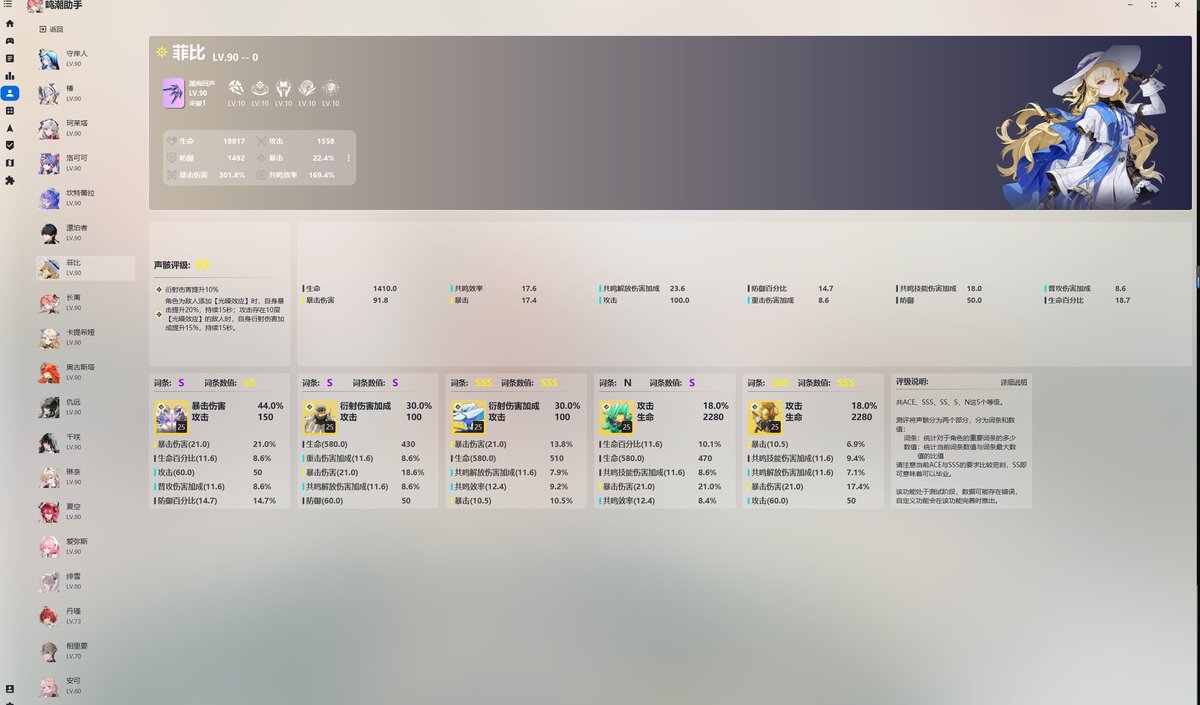1200x705 pixels.
Task: Select character 洛可可 in the list
Action: coord(86,163)
